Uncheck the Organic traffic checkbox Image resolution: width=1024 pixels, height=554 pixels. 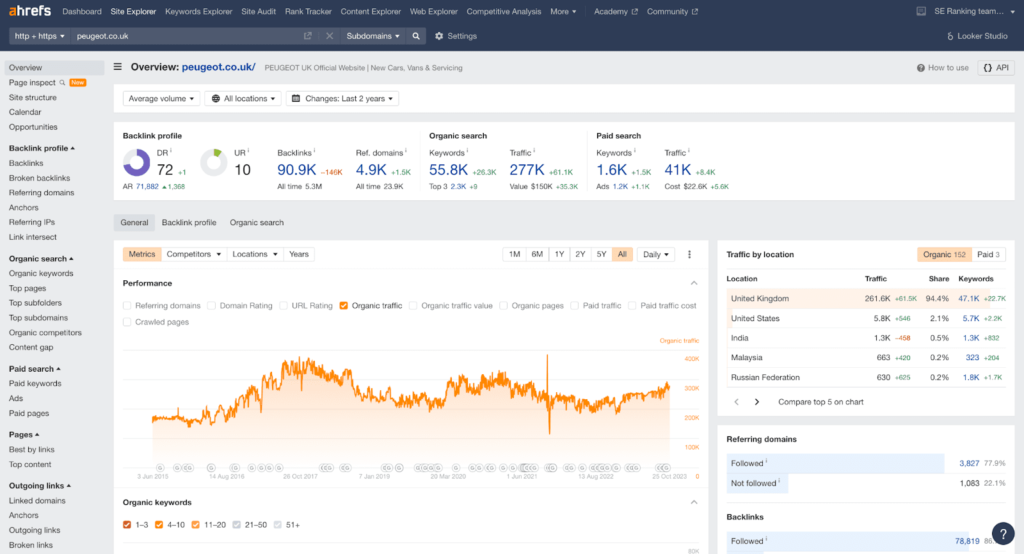coord(344,306)
